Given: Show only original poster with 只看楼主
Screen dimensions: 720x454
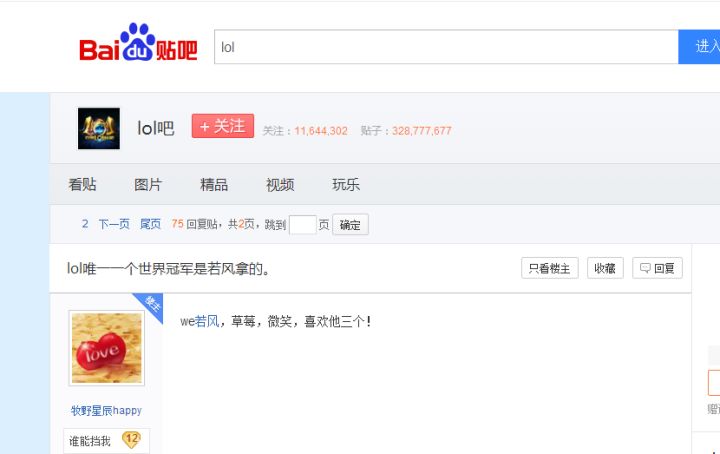Looking at the screenshot, I should point(550,268).
